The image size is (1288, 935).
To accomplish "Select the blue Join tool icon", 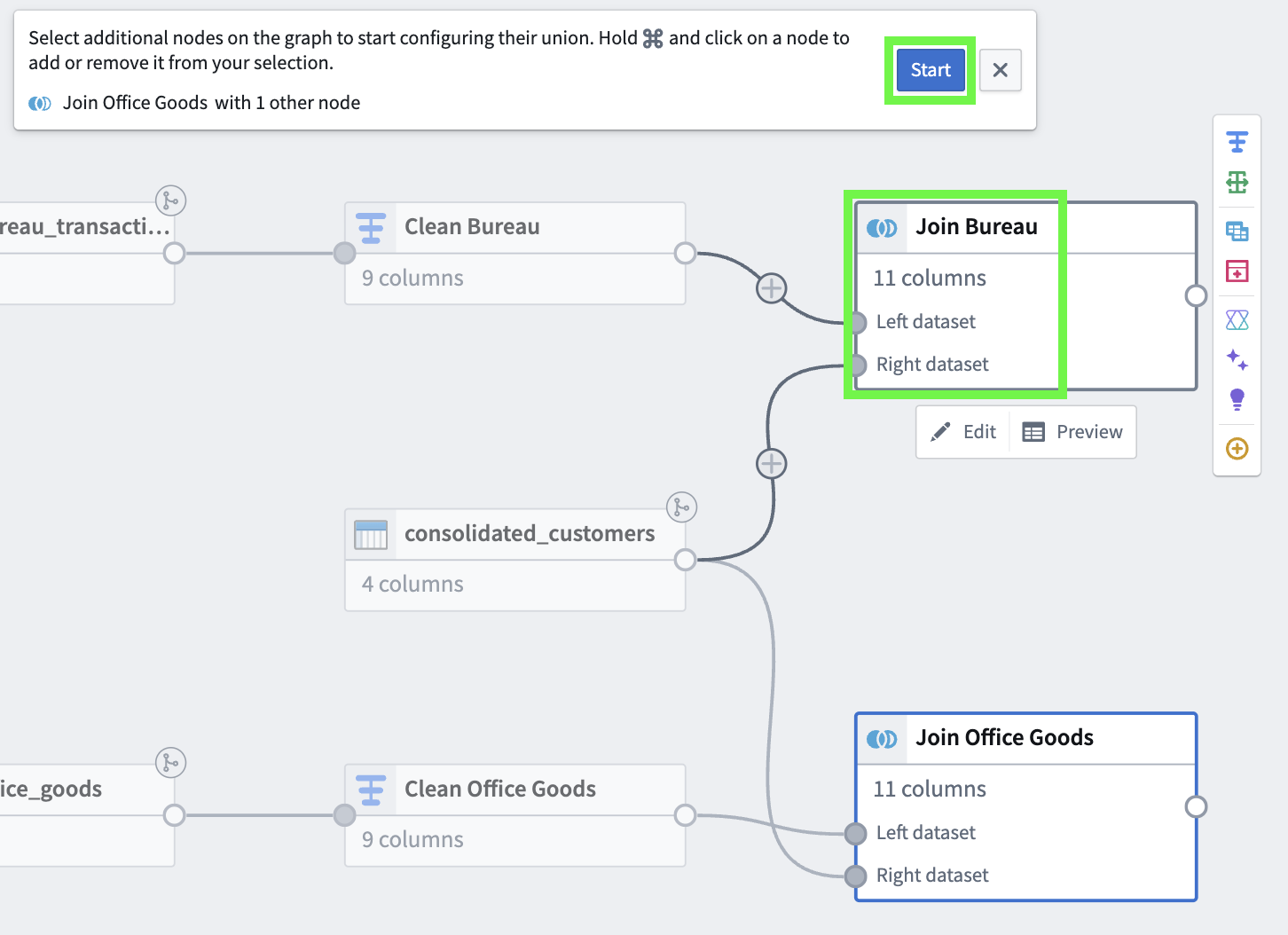I will 1237,231.
